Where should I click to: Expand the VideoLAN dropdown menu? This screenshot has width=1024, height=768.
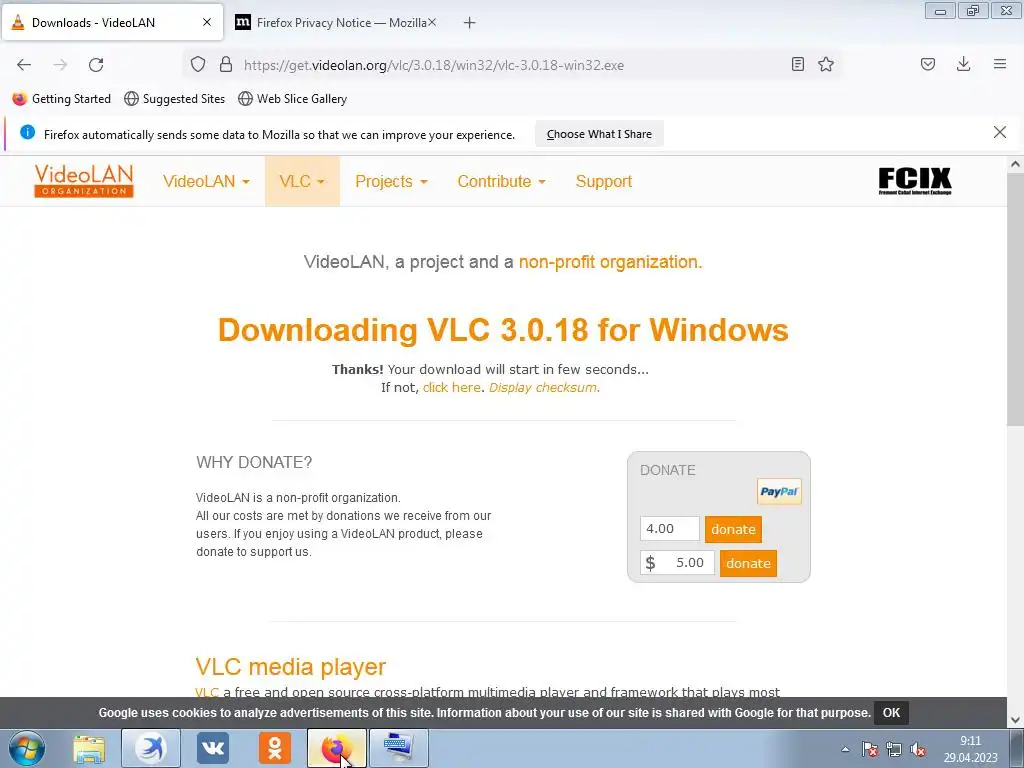[206, 182]
